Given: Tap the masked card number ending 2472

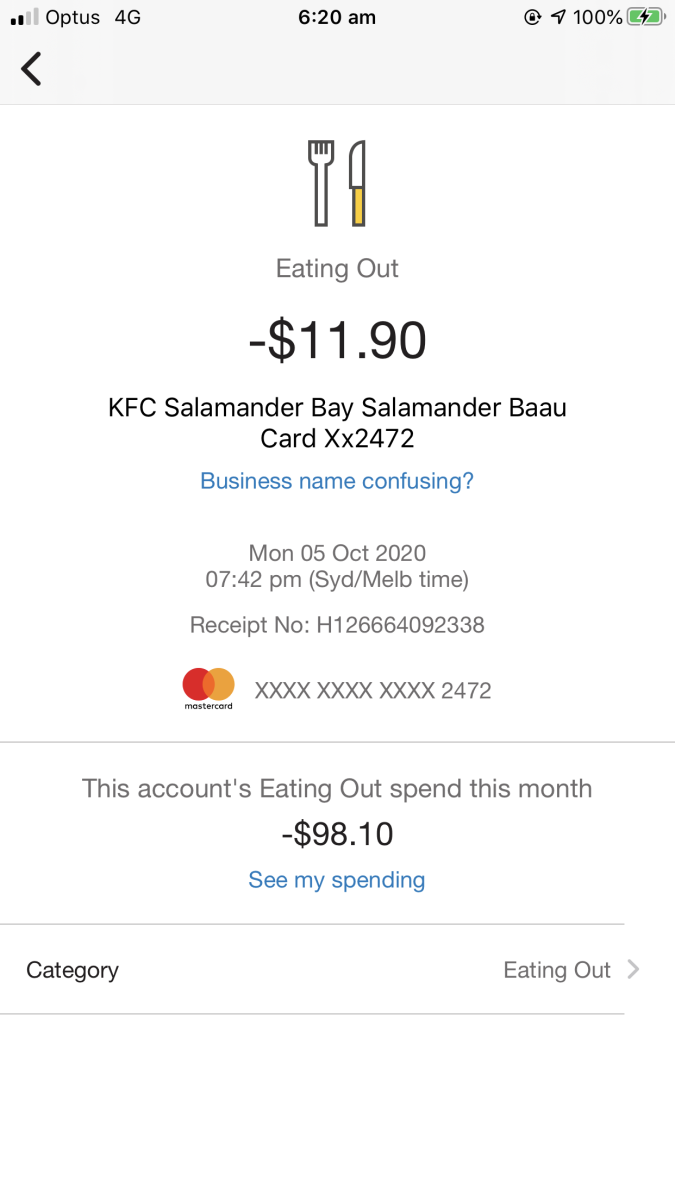Looking at the screenshot, I should coord(373,690).
